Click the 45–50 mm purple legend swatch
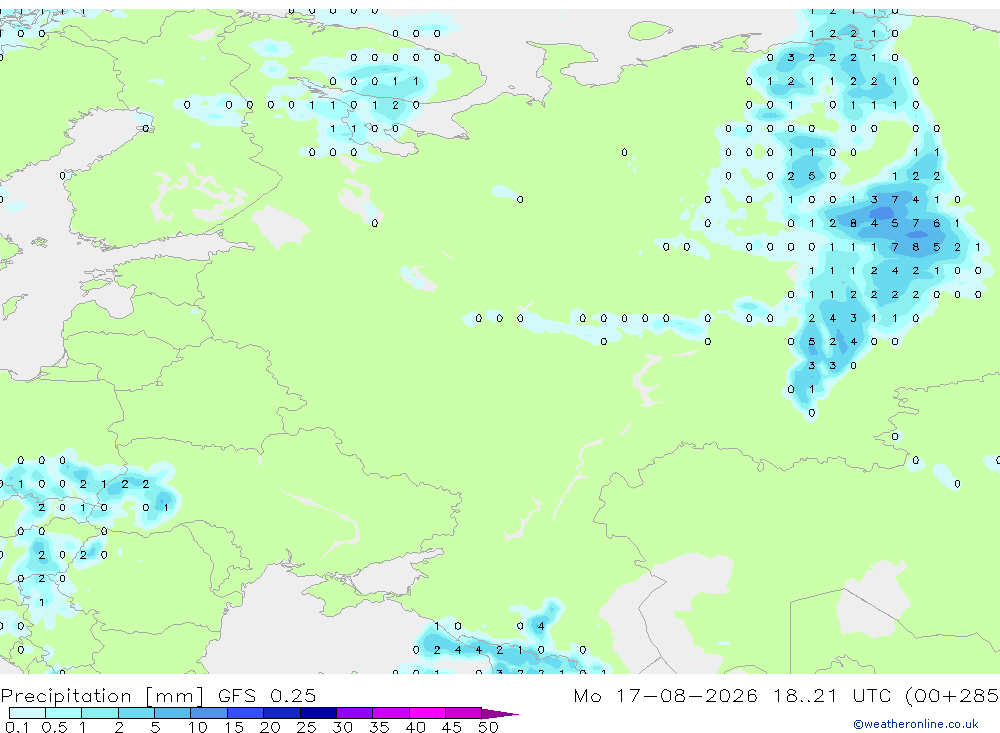The width and height of the screenshot is (1000, 733). (x=463, y=713)
